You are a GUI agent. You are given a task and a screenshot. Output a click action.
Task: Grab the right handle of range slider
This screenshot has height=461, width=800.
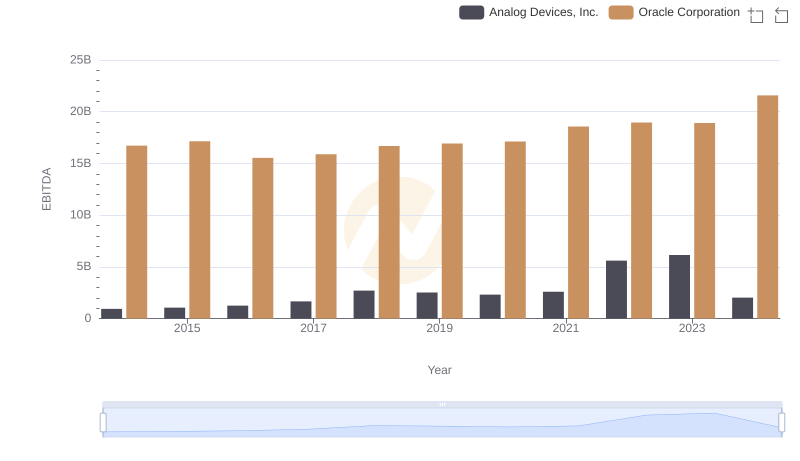(x=782, y=423)
